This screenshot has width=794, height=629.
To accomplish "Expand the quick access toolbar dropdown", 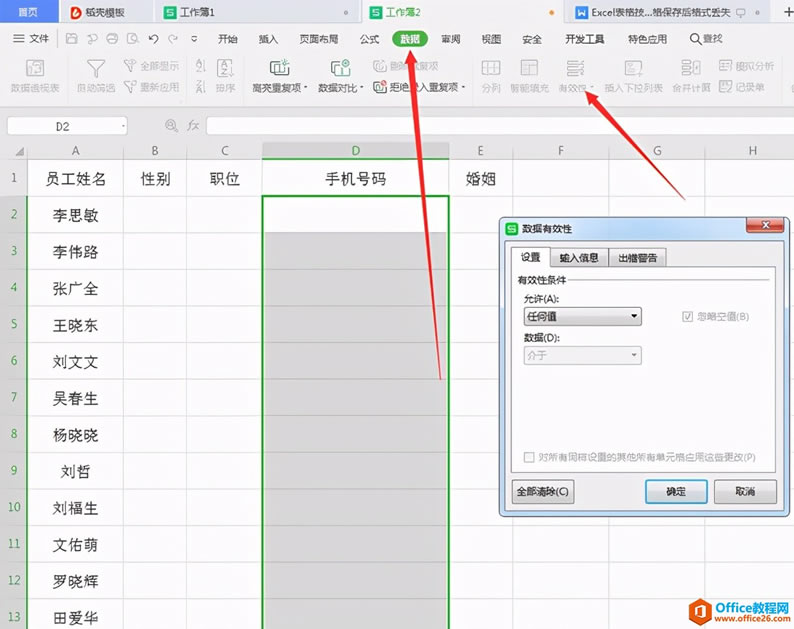I will [x=194, y=38].
